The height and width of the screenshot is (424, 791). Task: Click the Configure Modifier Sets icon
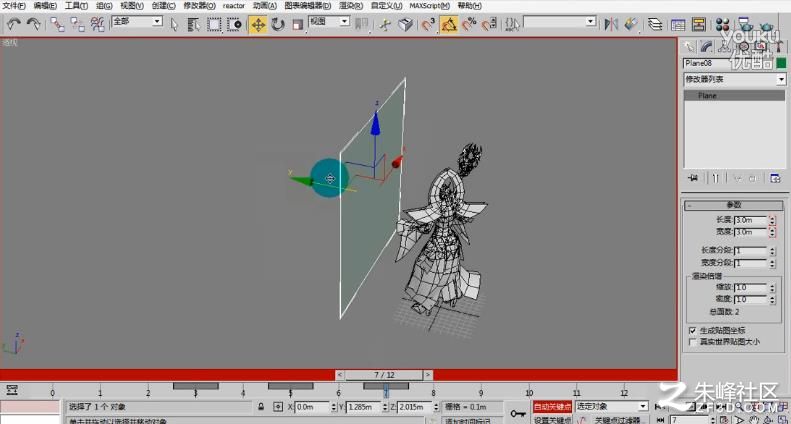[775, 178]
